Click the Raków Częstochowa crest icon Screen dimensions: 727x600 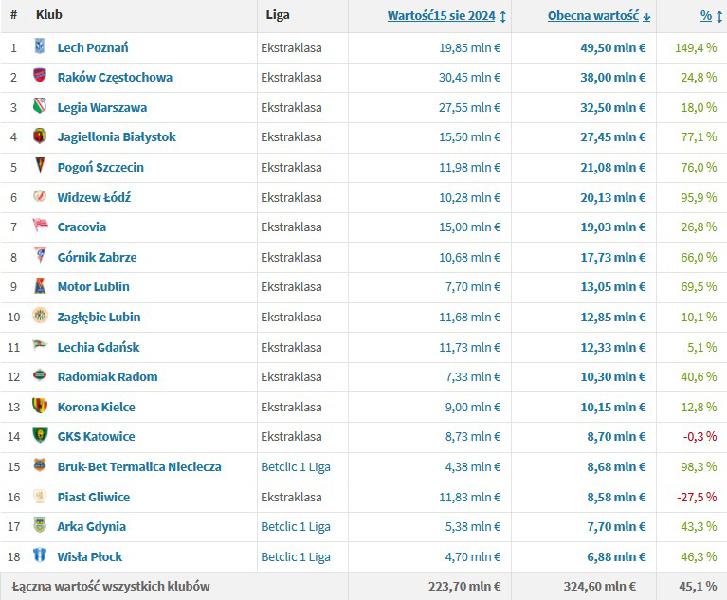point(40,77)
